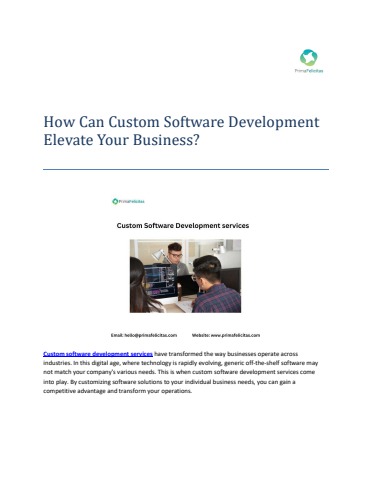
Task: Click the line competitive advantage and transform your operations
Action: pos(118,391)
